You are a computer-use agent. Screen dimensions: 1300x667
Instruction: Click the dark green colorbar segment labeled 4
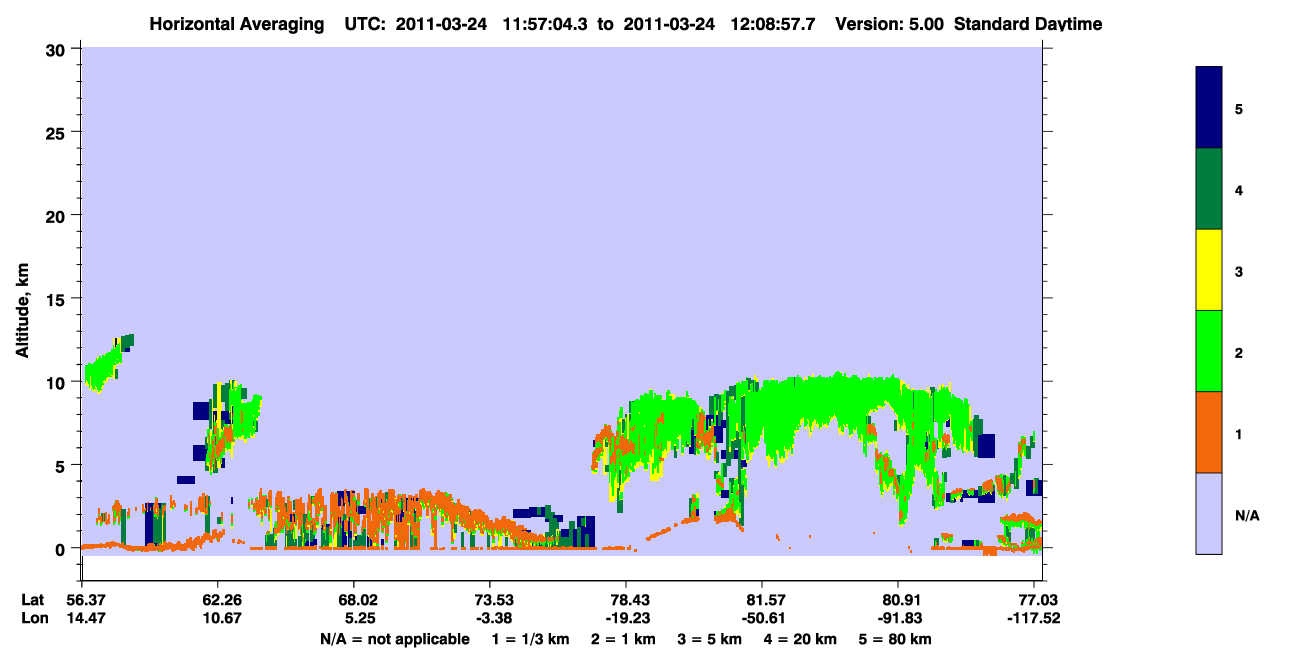pyautogui.click(x=1209, y=189)
